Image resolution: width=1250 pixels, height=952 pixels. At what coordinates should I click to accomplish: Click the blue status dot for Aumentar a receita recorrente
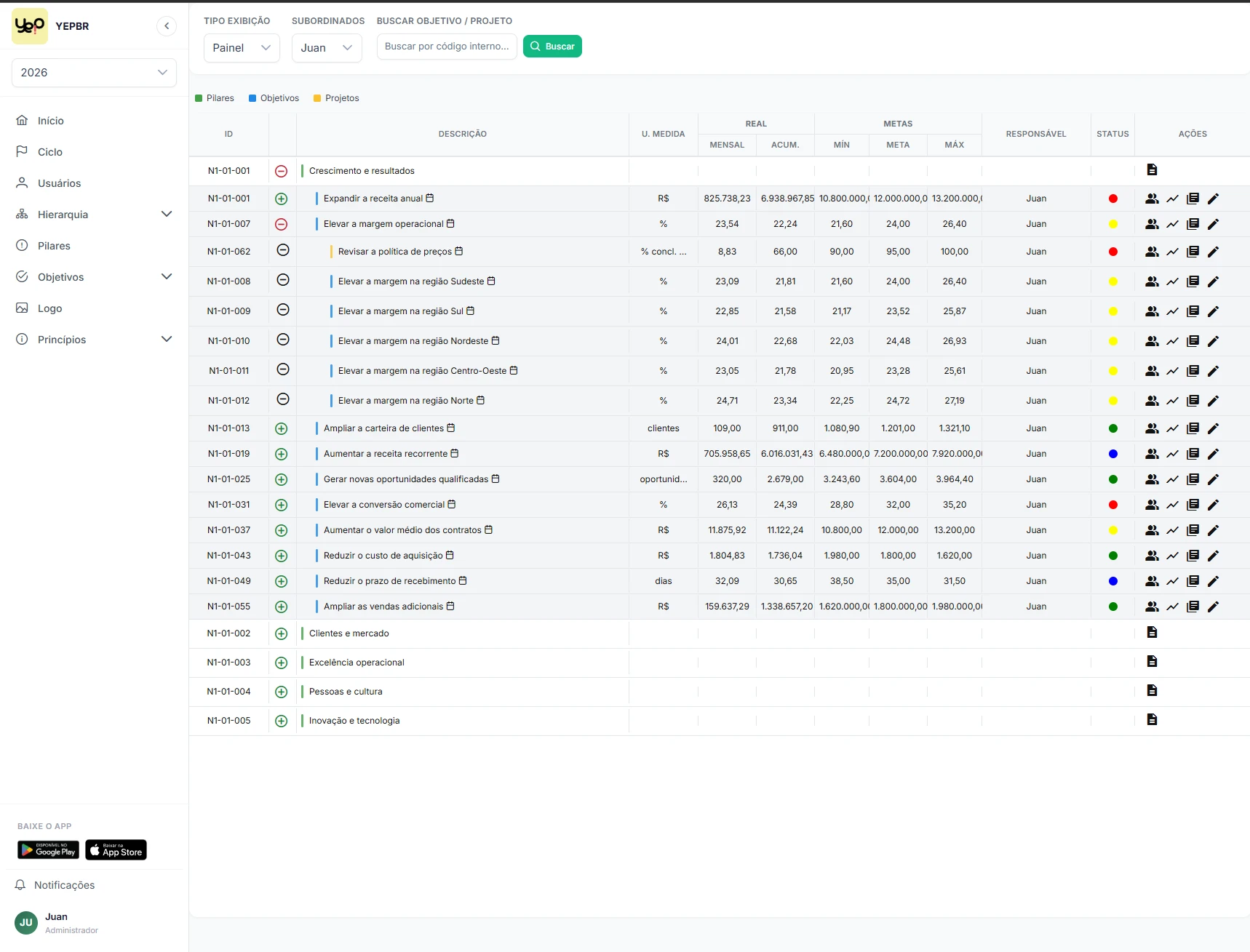[1112, 454]
